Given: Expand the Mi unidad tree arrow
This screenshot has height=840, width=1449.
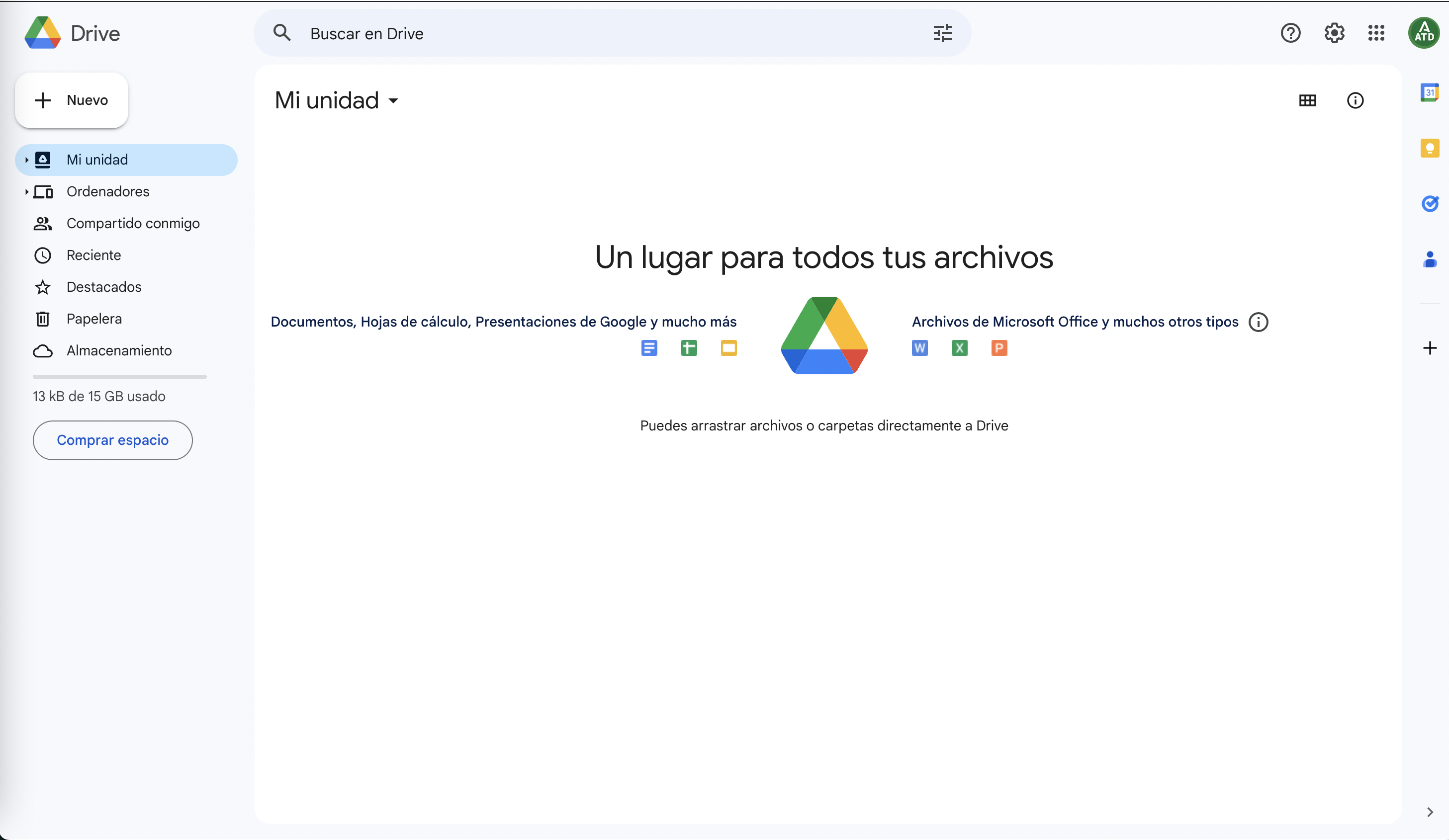Looking at the screenshot, I should click(26, 160).
